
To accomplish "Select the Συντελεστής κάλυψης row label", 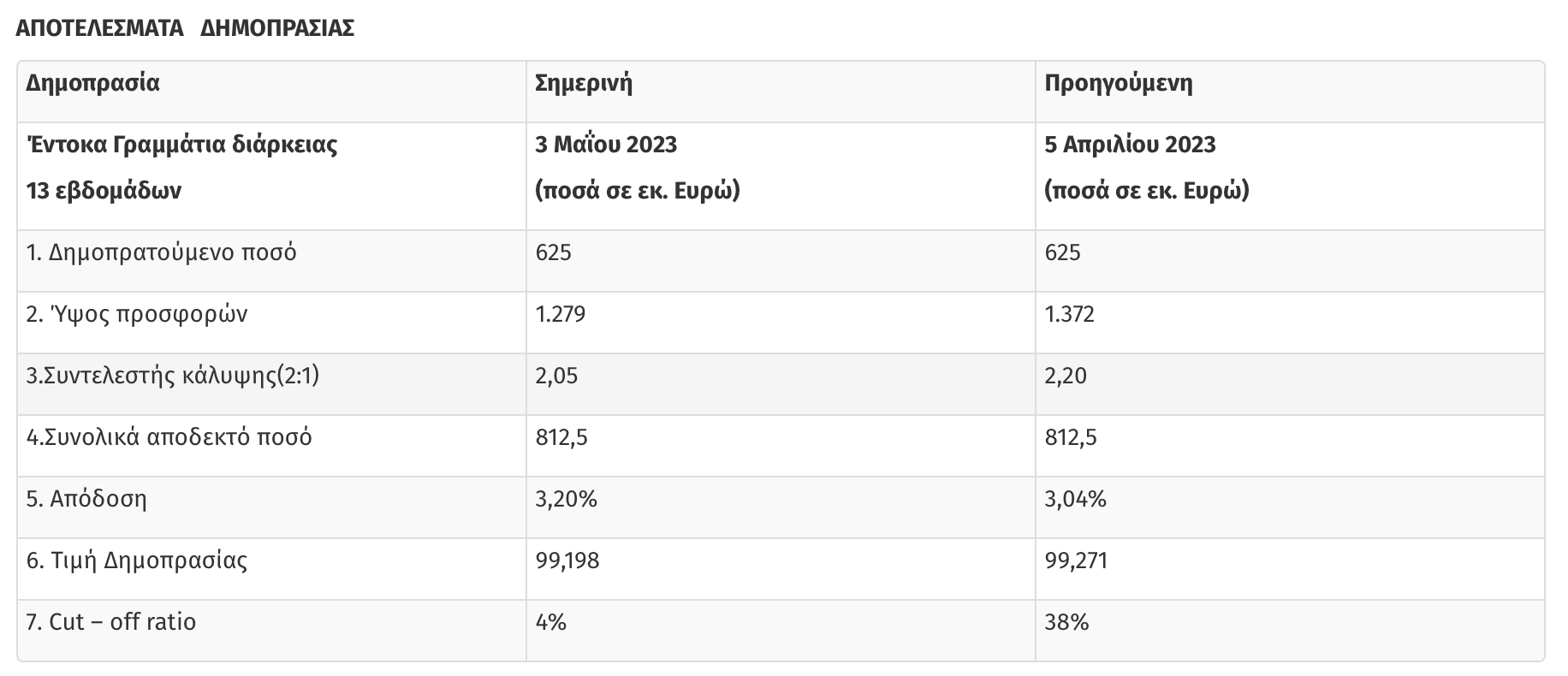I will [x=173, y=377].
